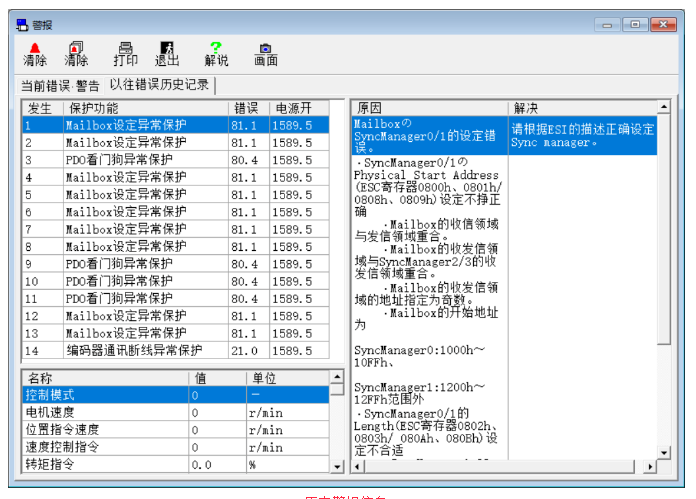Select history row 6 Mailbox设定异常保护
Viewport: 696px width, 499px height.
pos(176,212)
